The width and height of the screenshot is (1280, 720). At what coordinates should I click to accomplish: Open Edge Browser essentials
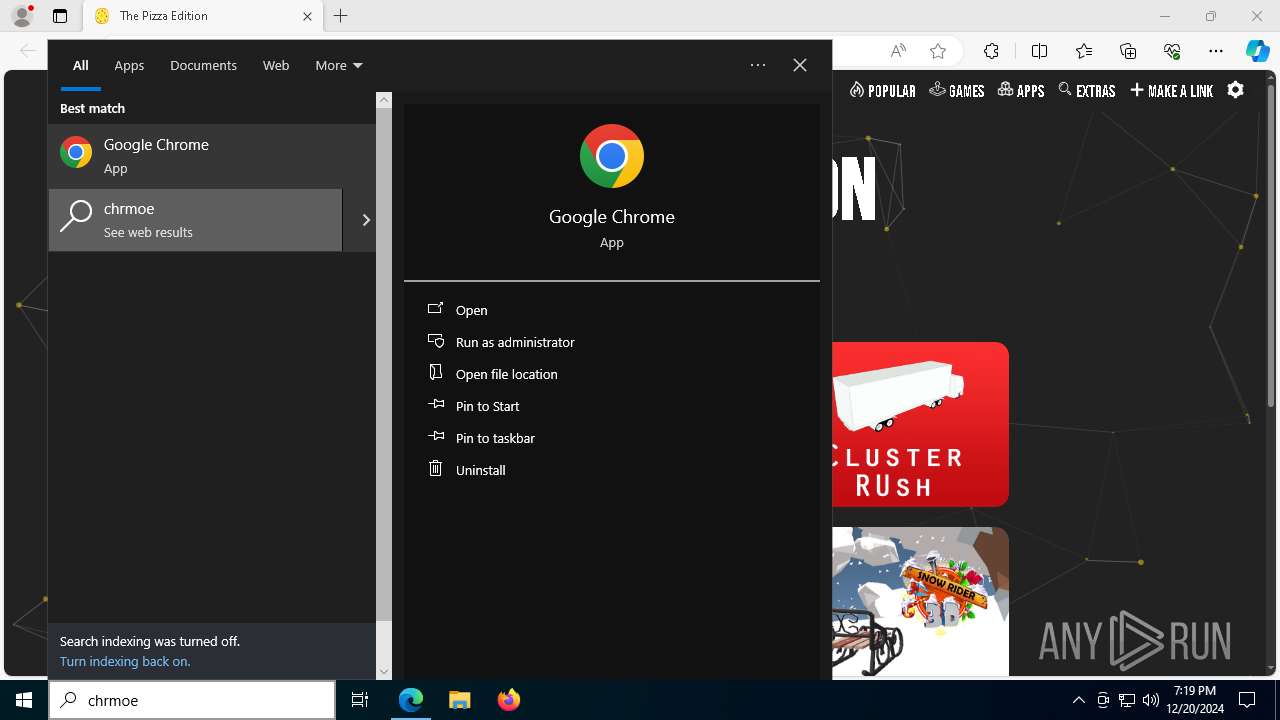click(1172, 51)
